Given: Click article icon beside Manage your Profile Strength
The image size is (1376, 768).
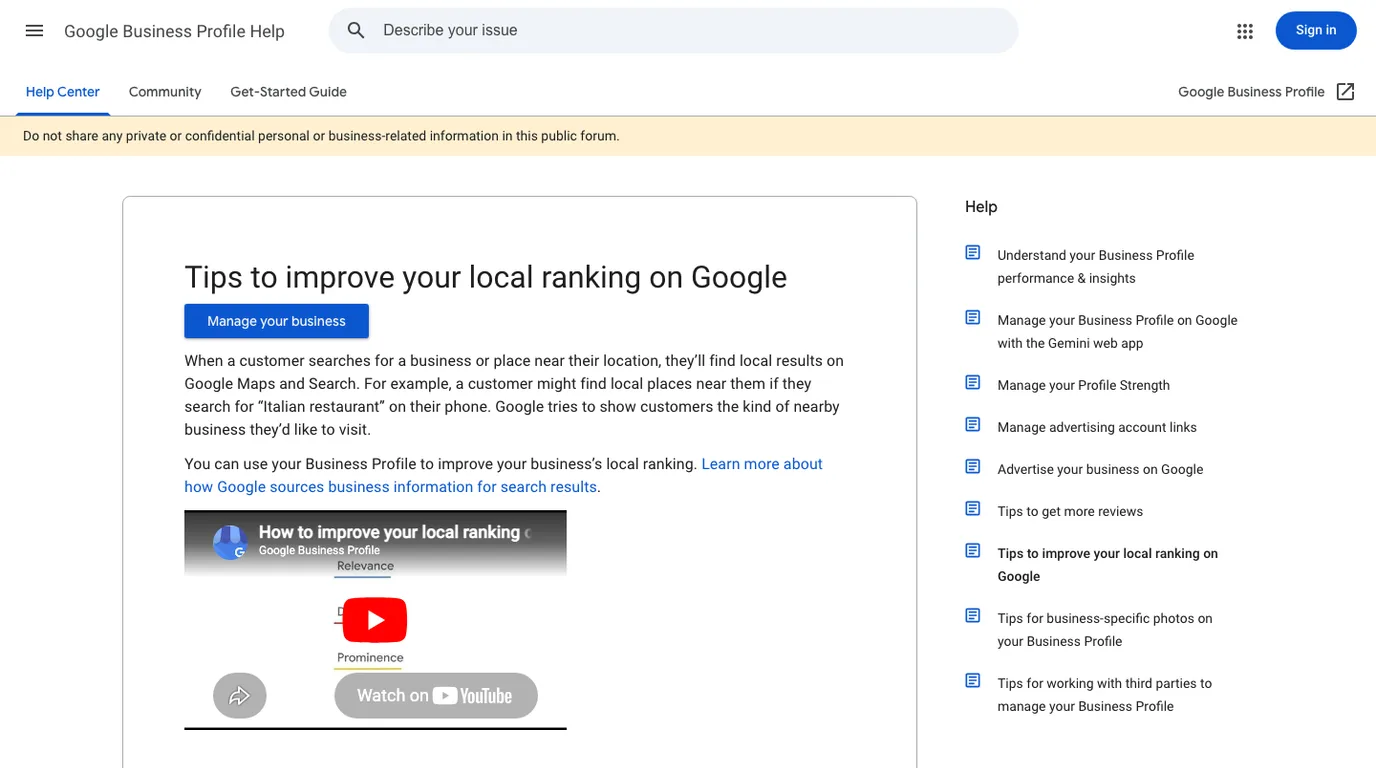Looking at the screenshot, I should click(x=973, y=383).
